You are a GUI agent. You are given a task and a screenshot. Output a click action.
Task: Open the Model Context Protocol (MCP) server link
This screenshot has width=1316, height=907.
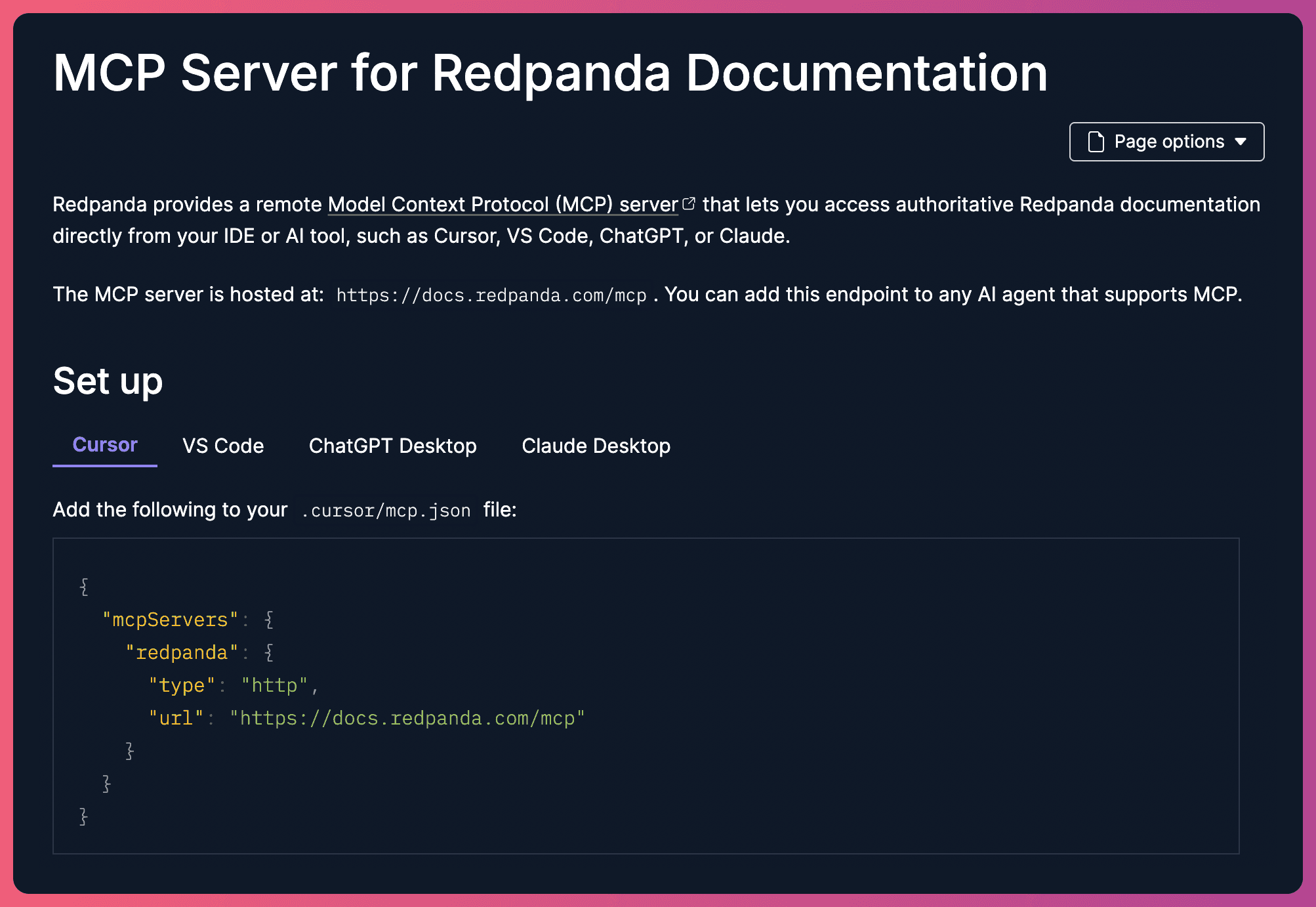click(x=503, y=204)
